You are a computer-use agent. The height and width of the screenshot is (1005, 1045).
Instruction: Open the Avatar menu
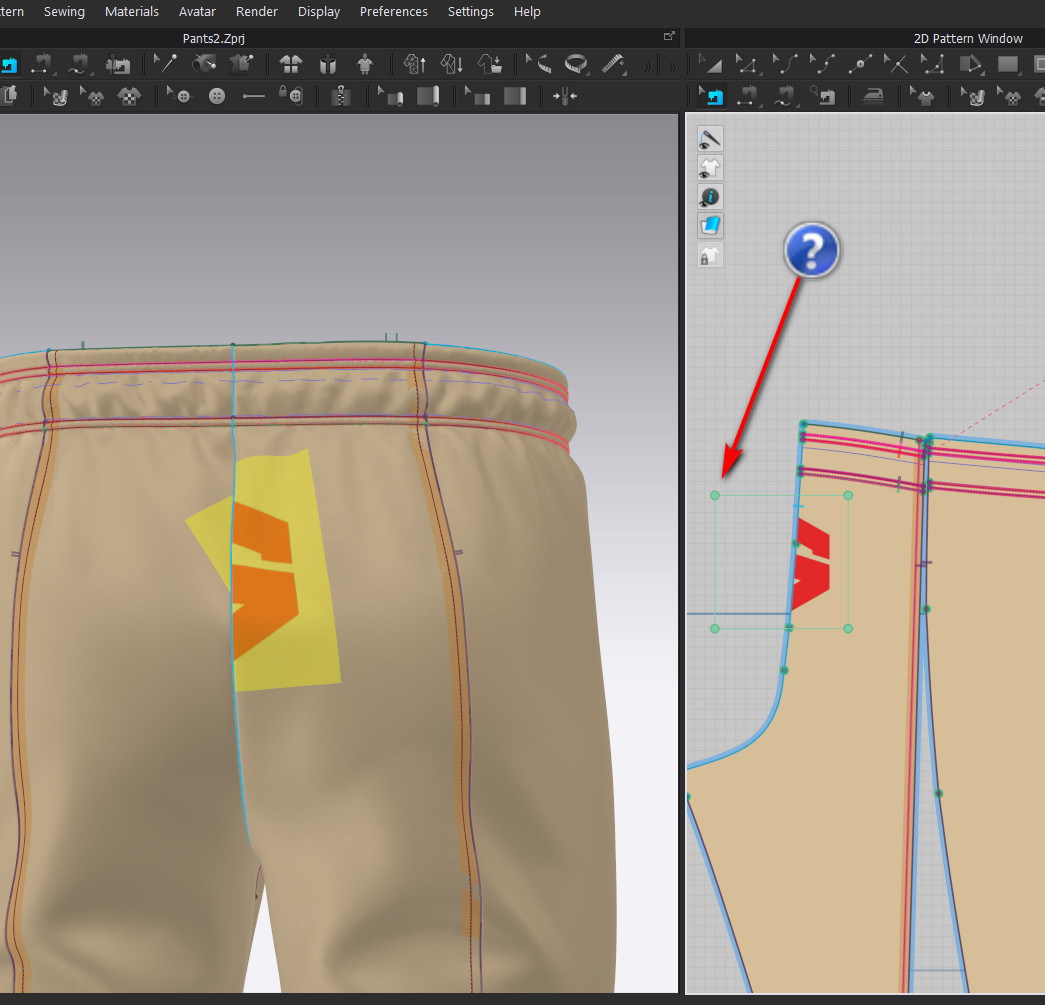[x=197, y=11]
